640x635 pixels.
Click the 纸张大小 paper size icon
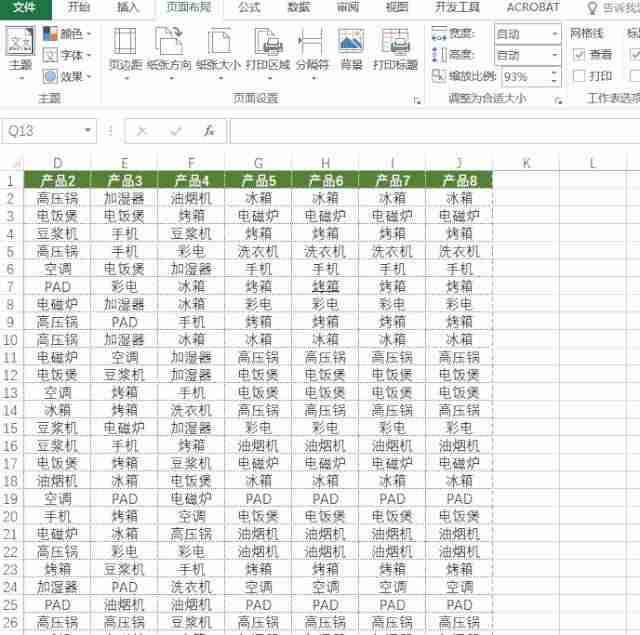click(x=219, y=42)
